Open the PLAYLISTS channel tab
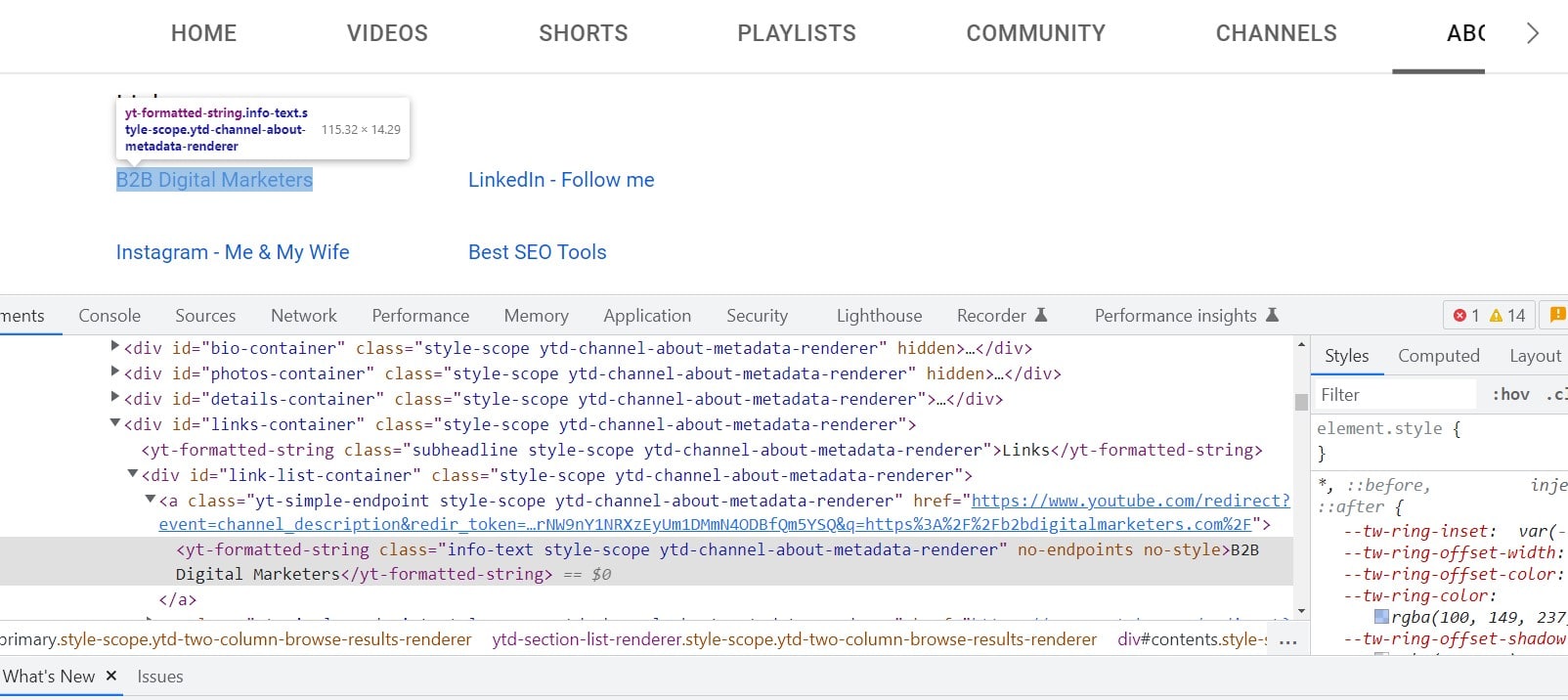 tap(797, 33)
